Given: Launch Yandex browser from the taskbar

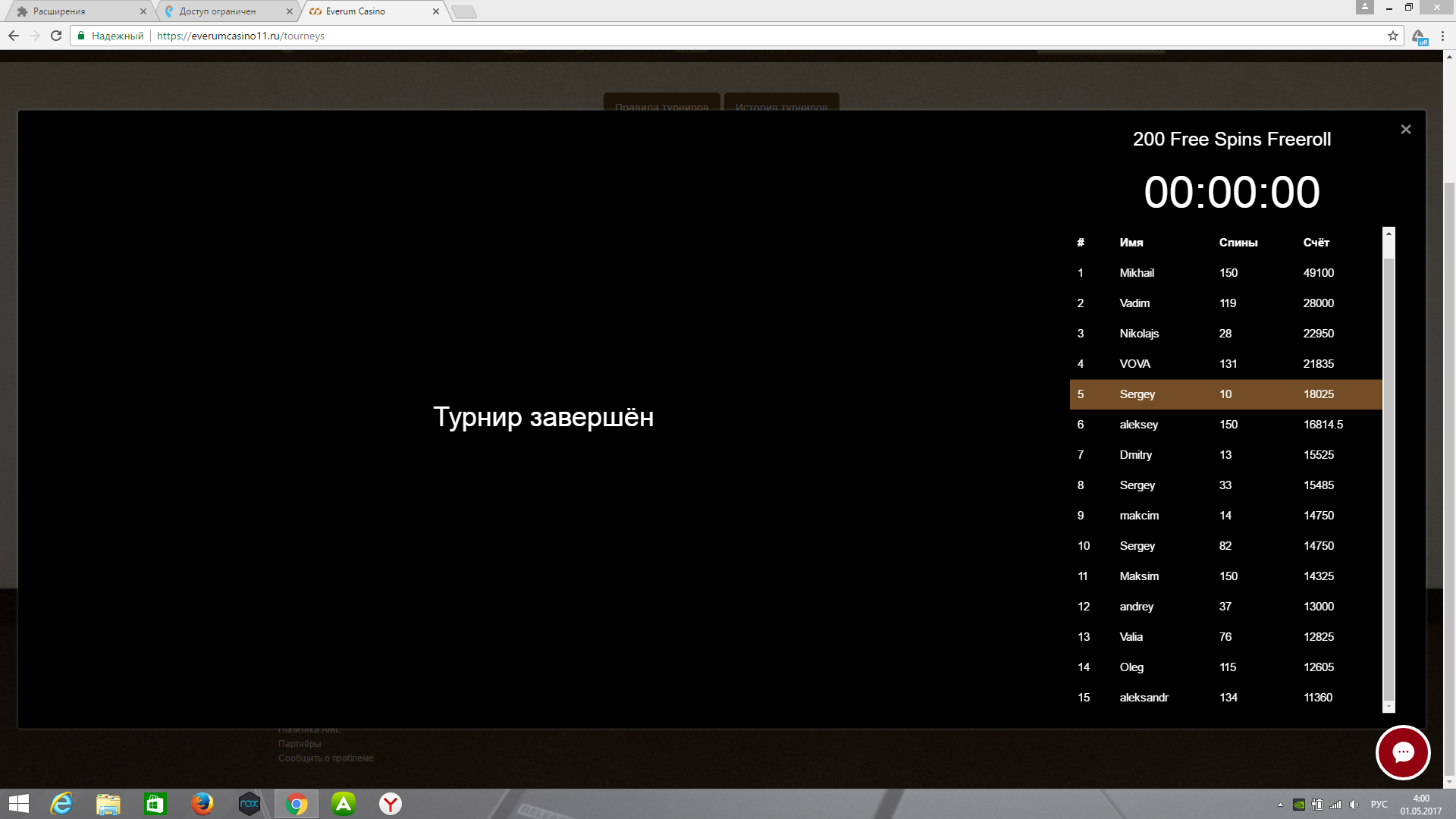Looking at the screenshot, I should coord(391,804).
